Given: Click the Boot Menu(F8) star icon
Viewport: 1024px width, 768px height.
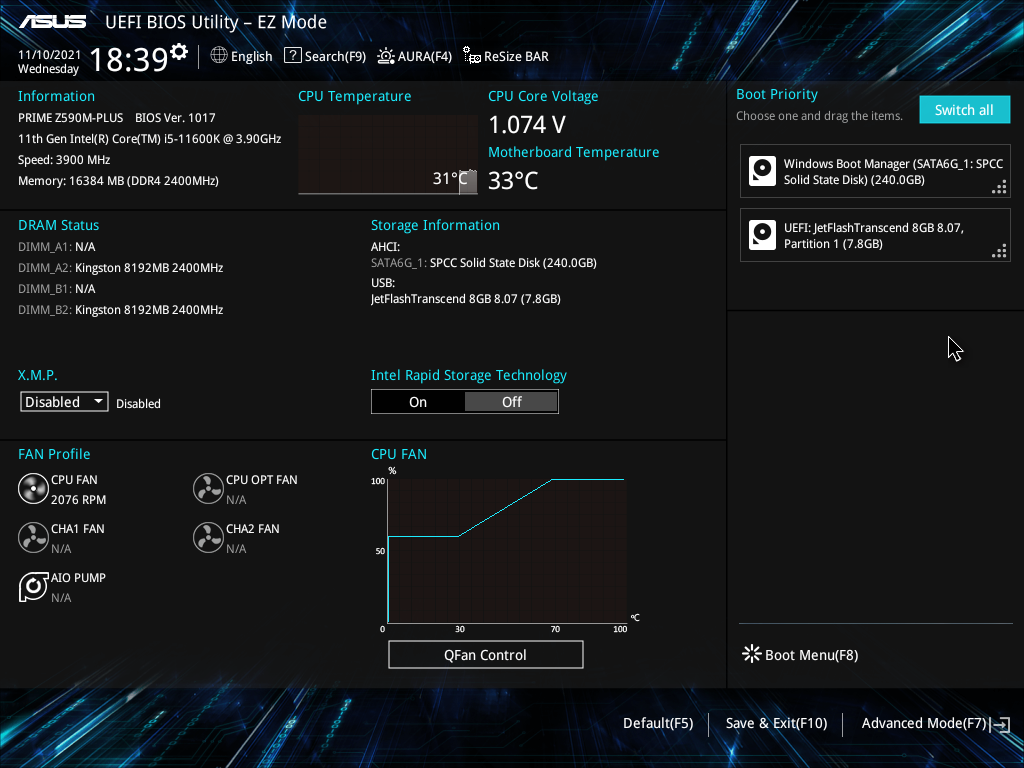Looking at the screenshot, I should tap(752, 654).
